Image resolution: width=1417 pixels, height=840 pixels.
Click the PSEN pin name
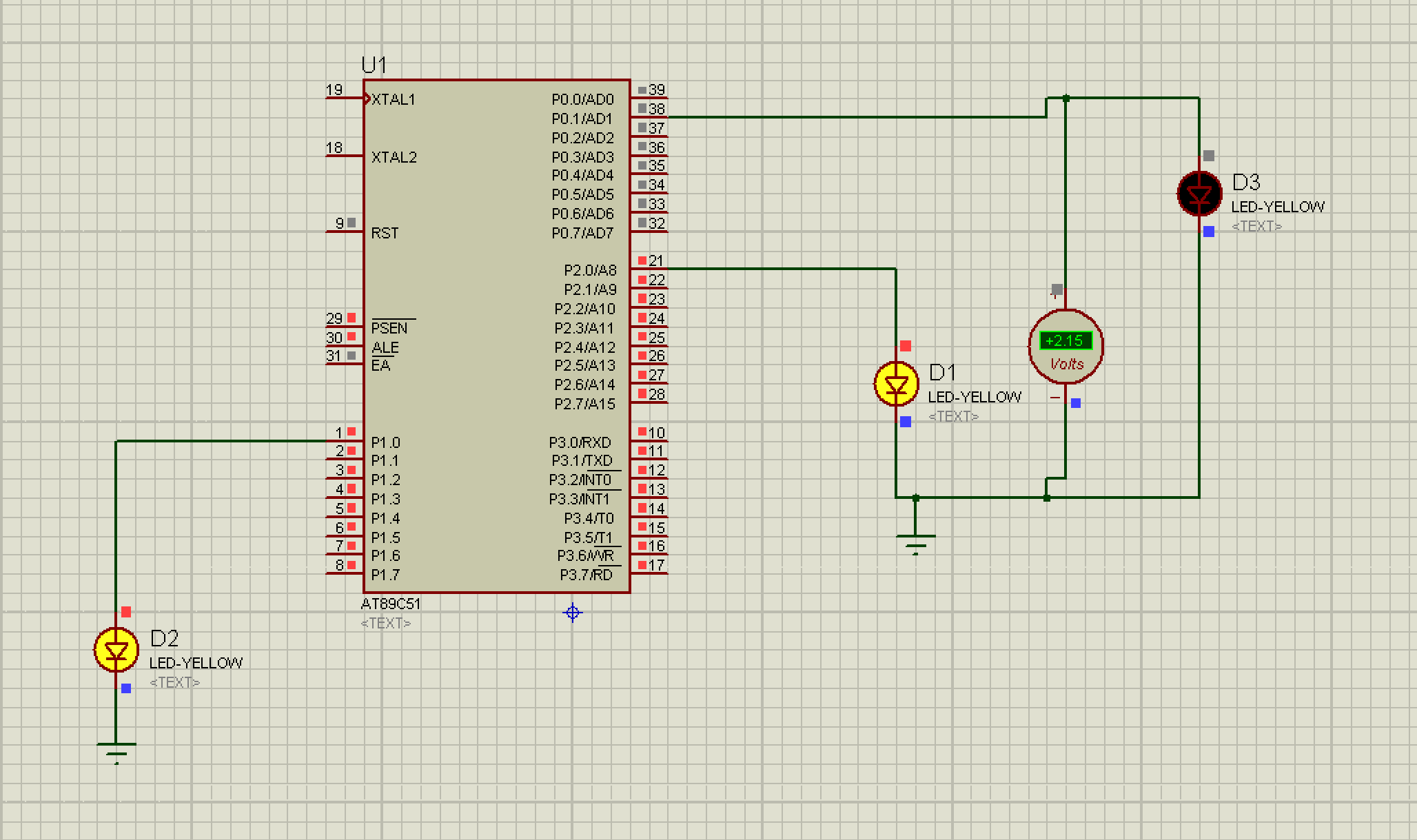click(x=389, y=329)
